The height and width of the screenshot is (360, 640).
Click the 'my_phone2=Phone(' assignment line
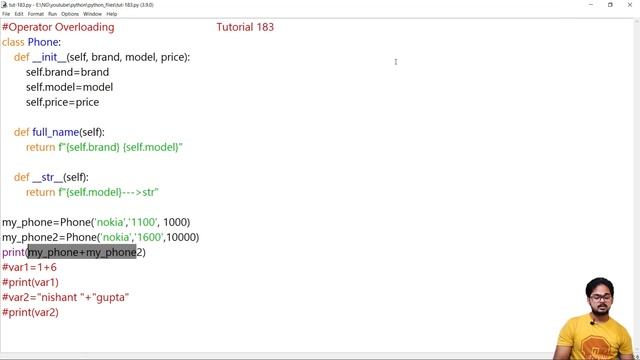click(100, 238)
